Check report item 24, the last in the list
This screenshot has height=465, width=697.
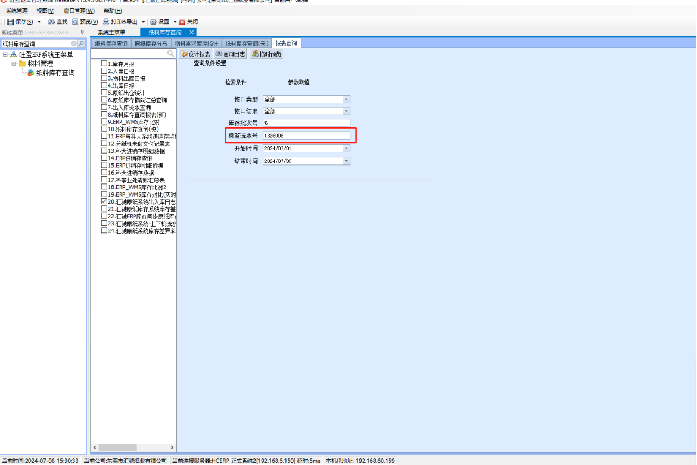[104, 231]
